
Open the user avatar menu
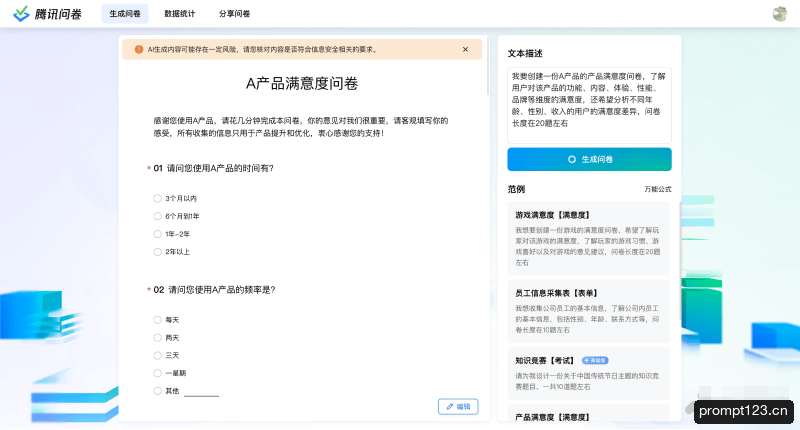[x=780, y=14]
